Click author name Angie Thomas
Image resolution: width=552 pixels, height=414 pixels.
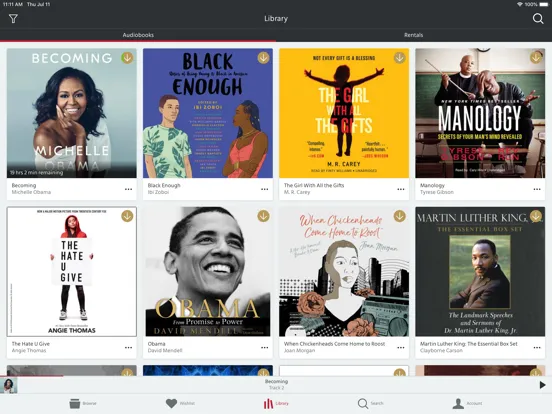point(29,351)
